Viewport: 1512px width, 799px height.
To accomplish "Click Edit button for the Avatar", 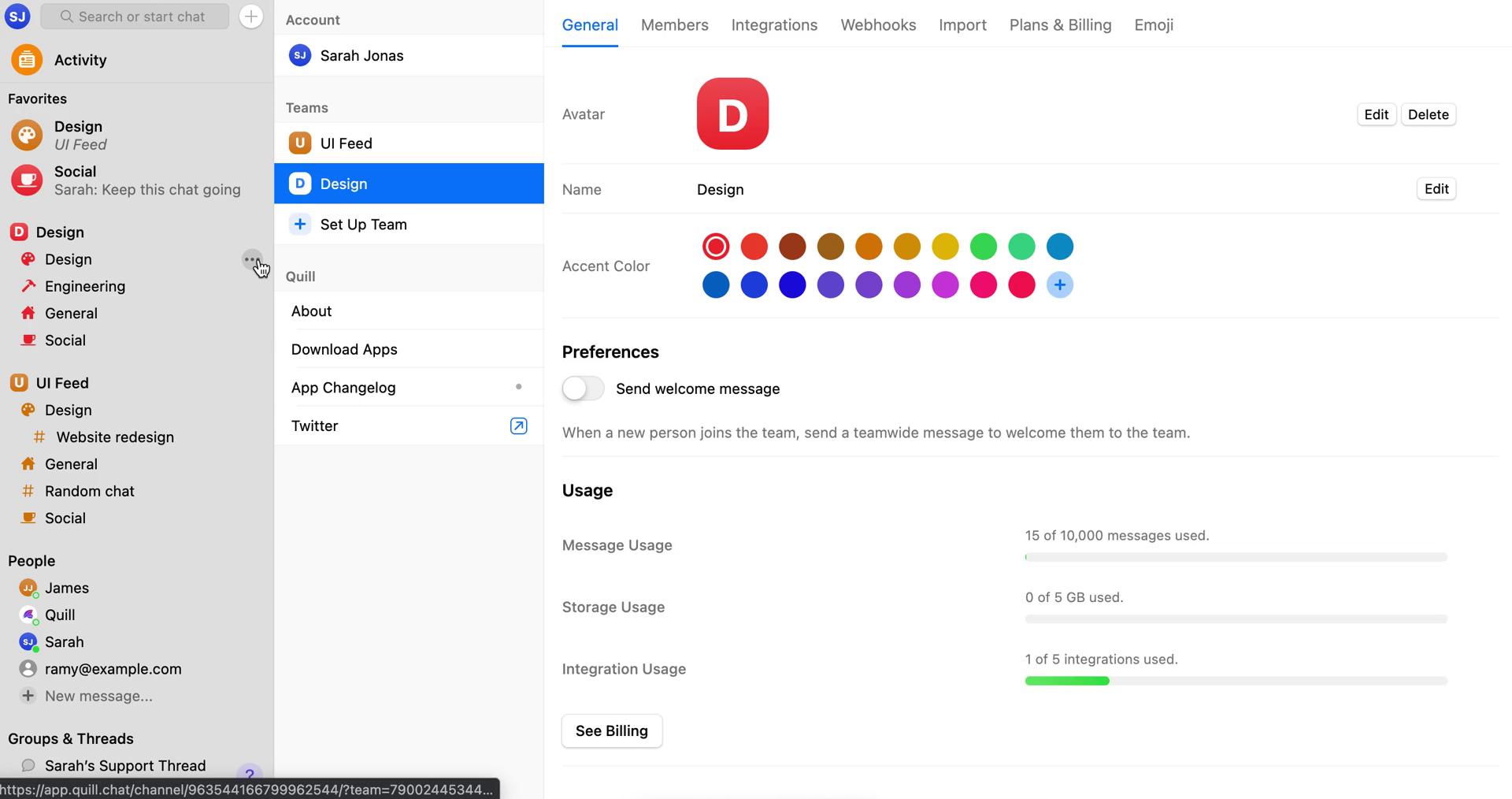I will pyautogui.click(x=1376, y=114).
